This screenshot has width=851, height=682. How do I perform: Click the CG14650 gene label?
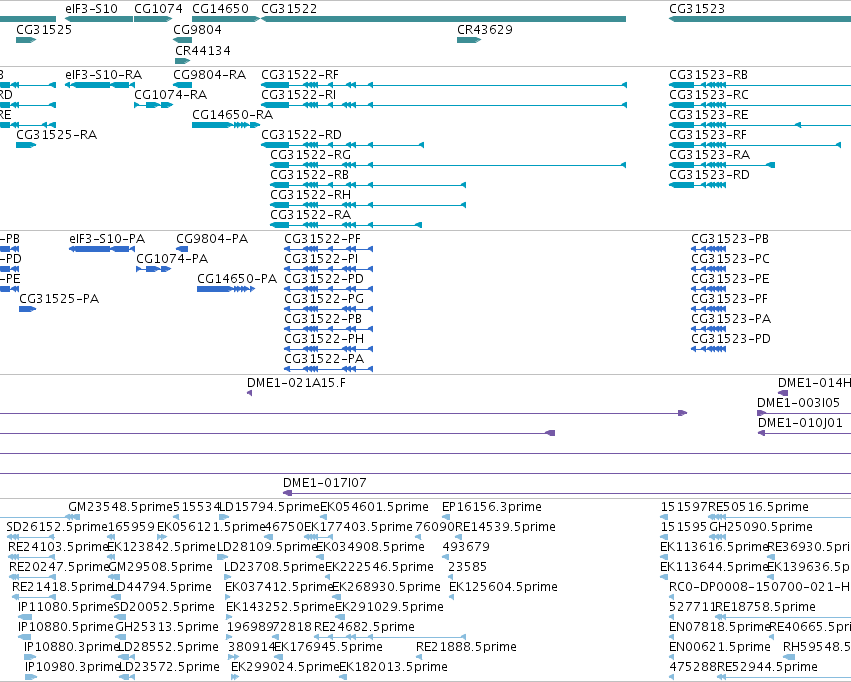click(220, 9)
